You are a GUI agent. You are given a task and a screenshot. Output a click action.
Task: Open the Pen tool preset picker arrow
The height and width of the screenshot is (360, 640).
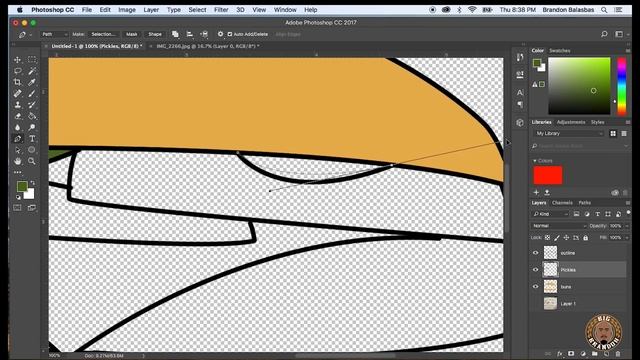point(30,35)
